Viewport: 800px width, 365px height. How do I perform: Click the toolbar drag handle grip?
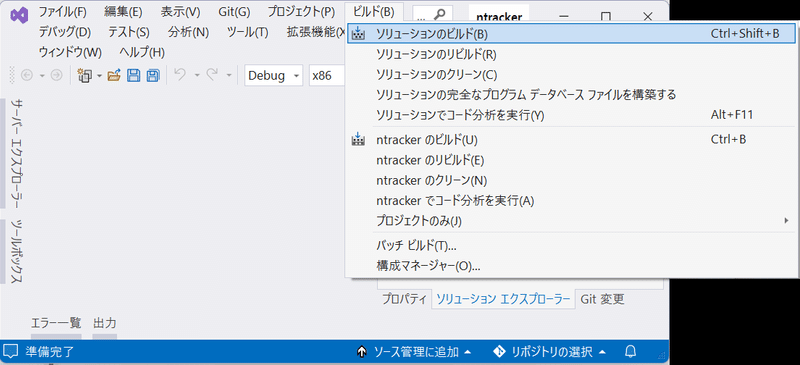coord(13,76)
